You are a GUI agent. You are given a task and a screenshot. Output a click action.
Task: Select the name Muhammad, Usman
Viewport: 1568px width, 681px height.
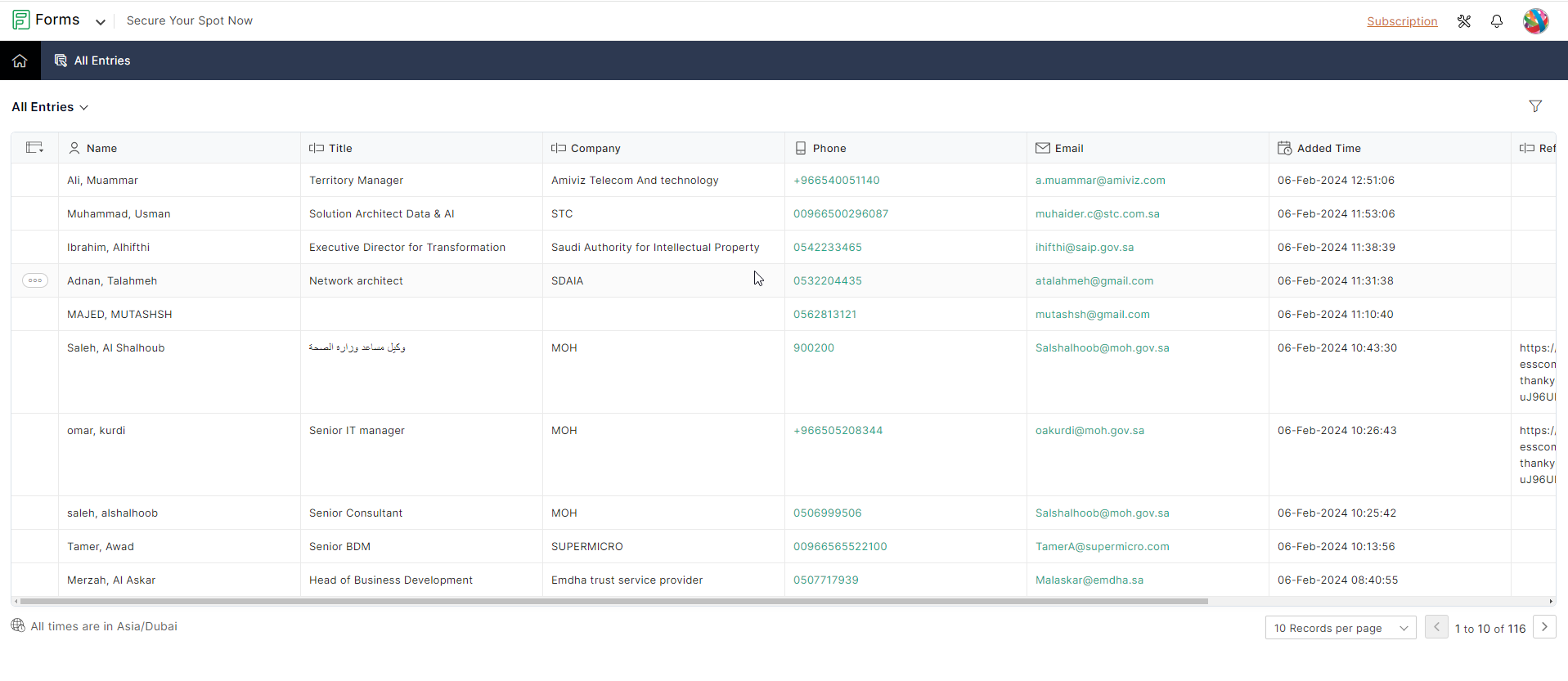(119, 213)
